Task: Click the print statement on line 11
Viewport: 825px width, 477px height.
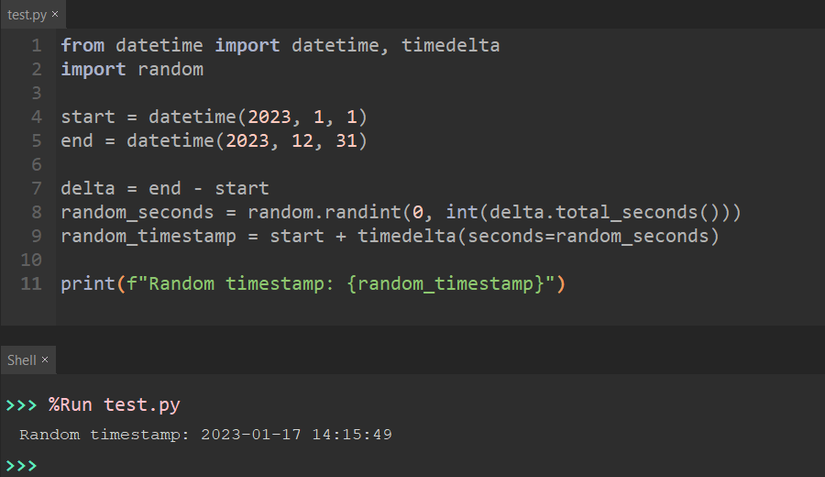Action: click(x=312, y=283)
